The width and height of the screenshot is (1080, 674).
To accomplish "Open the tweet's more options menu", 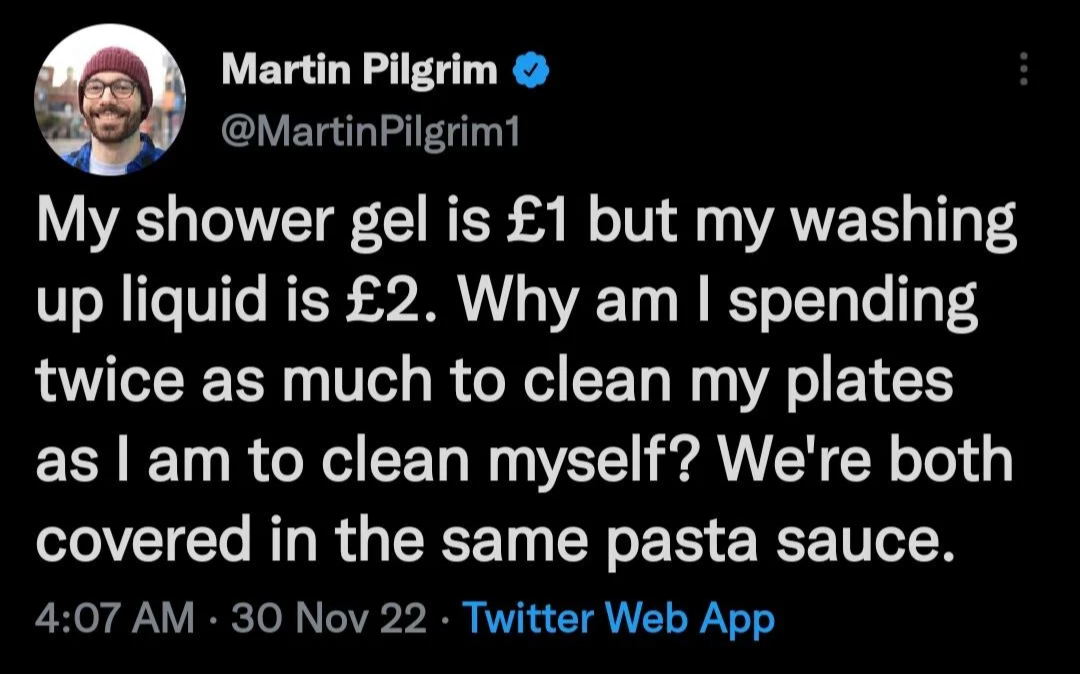I will pos(1022,68).
